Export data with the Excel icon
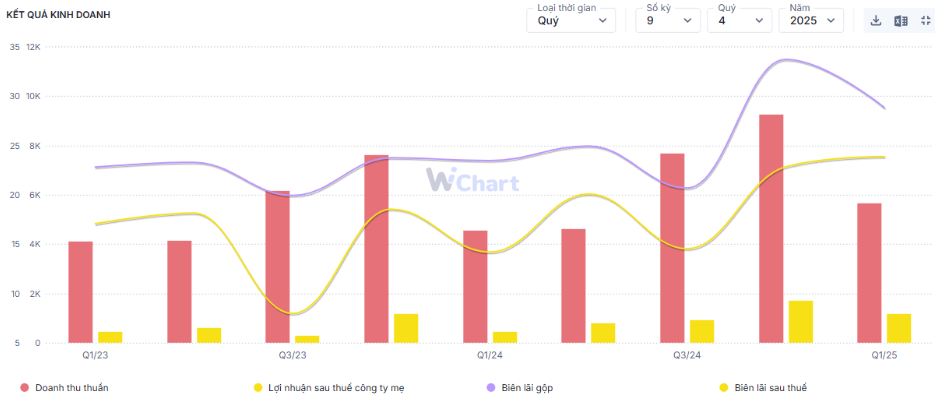The height and width of the screenshot is (402, 944). pos(901,21)
